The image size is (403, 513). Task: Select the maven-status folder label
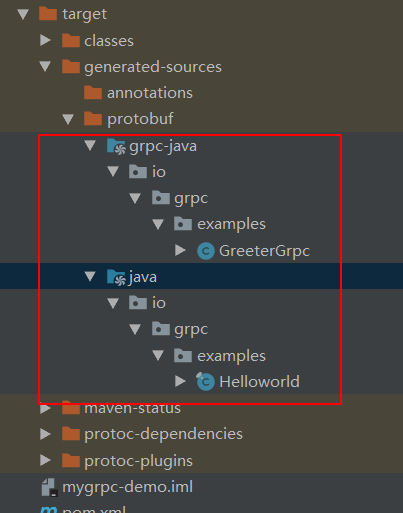click(x=133, y=409)
